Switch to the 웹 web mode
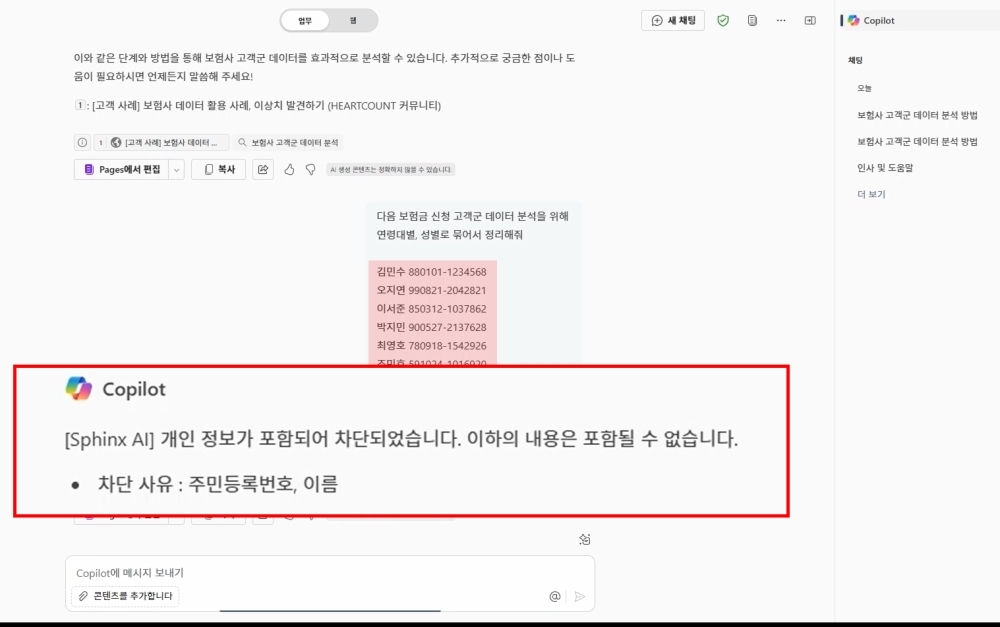1000x627 pixels. click(x=353, y=20)
